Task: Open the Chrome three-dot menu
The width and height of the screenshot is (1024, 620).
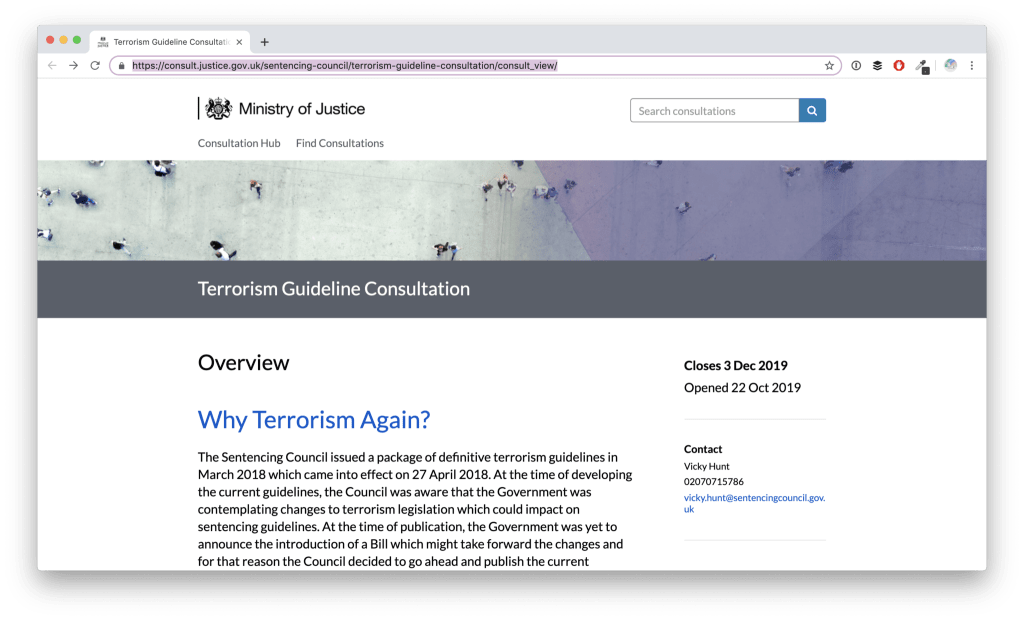Action: [972, 65]
